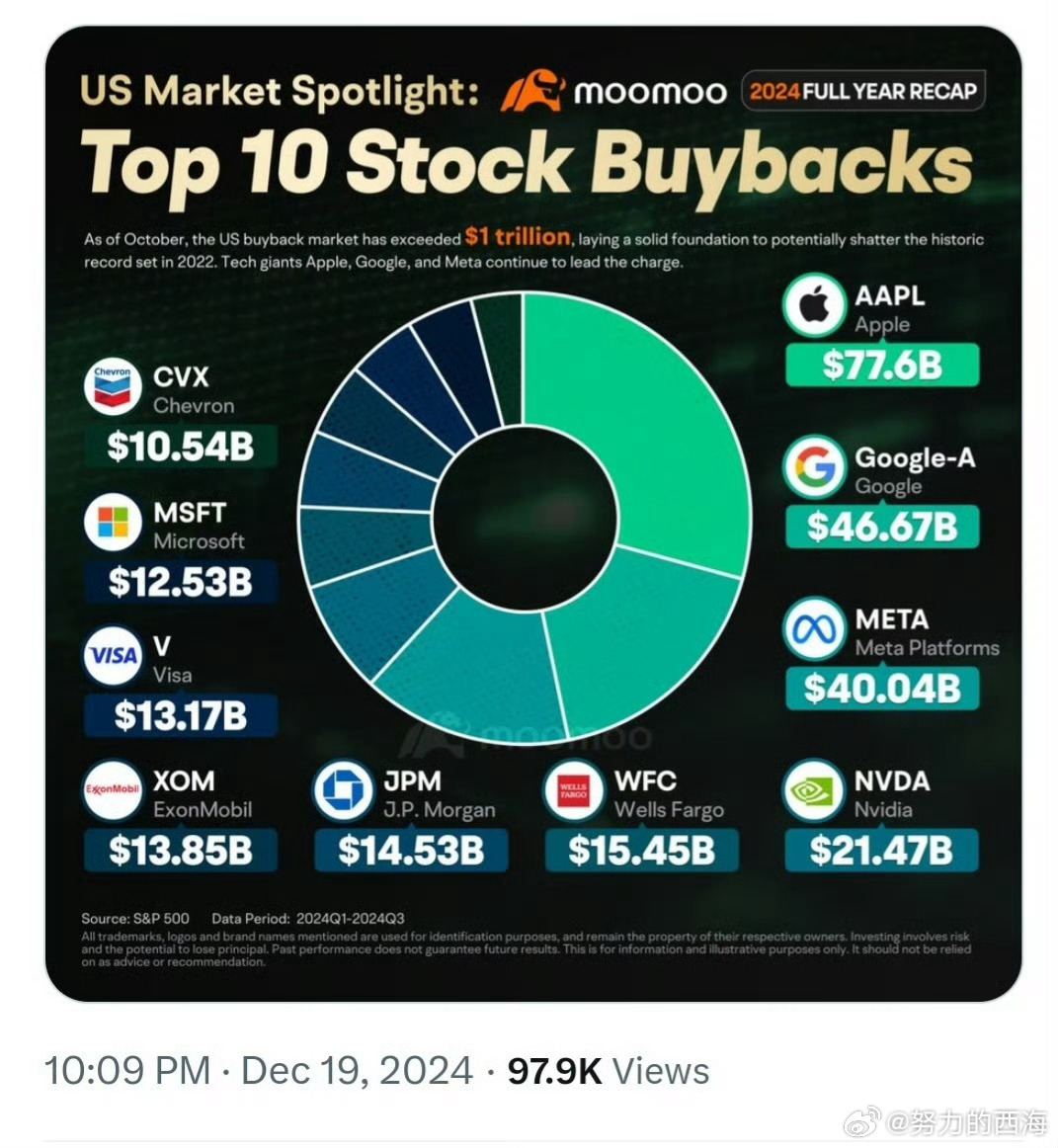Click the 97.9K Views count
The height and width of the screenshot is (1148, 1058).
(x=609, y=1071)
